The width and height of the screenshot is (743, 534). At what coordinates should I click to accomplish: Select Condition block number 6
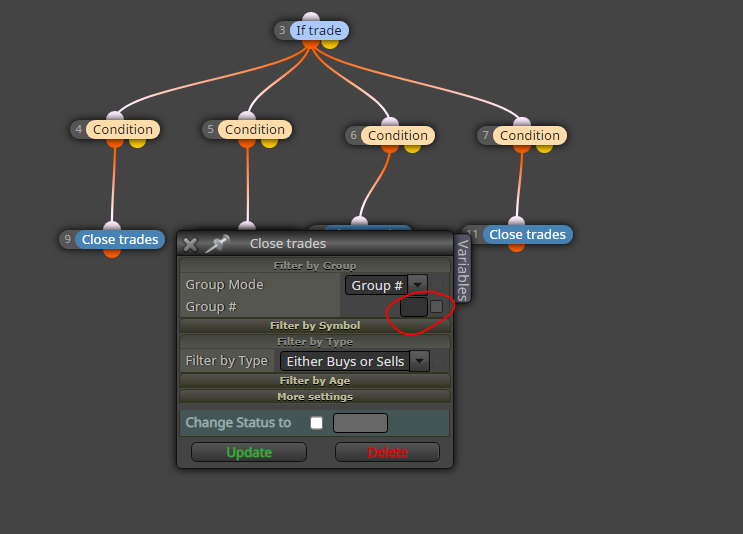click(398, 136)
